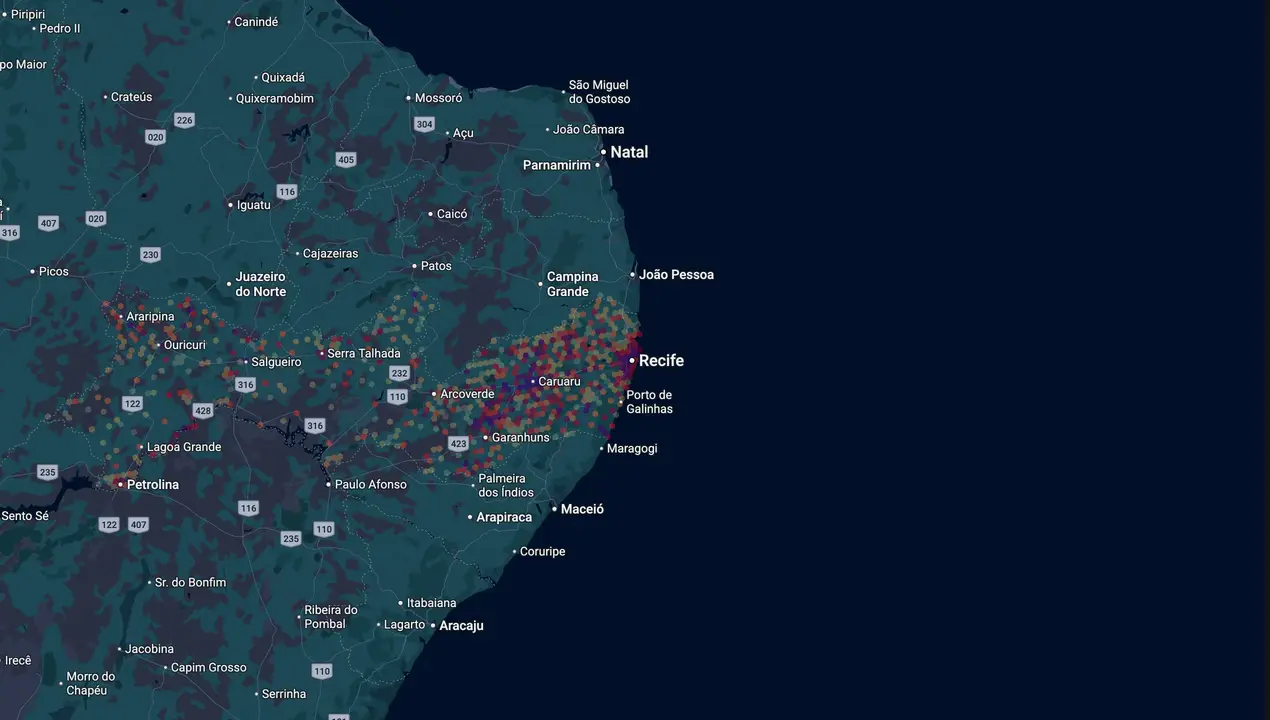The height and width of the screenshot is (720, 1270).
Task: Select the Parnamirim label
Action: tap(557, 165)
